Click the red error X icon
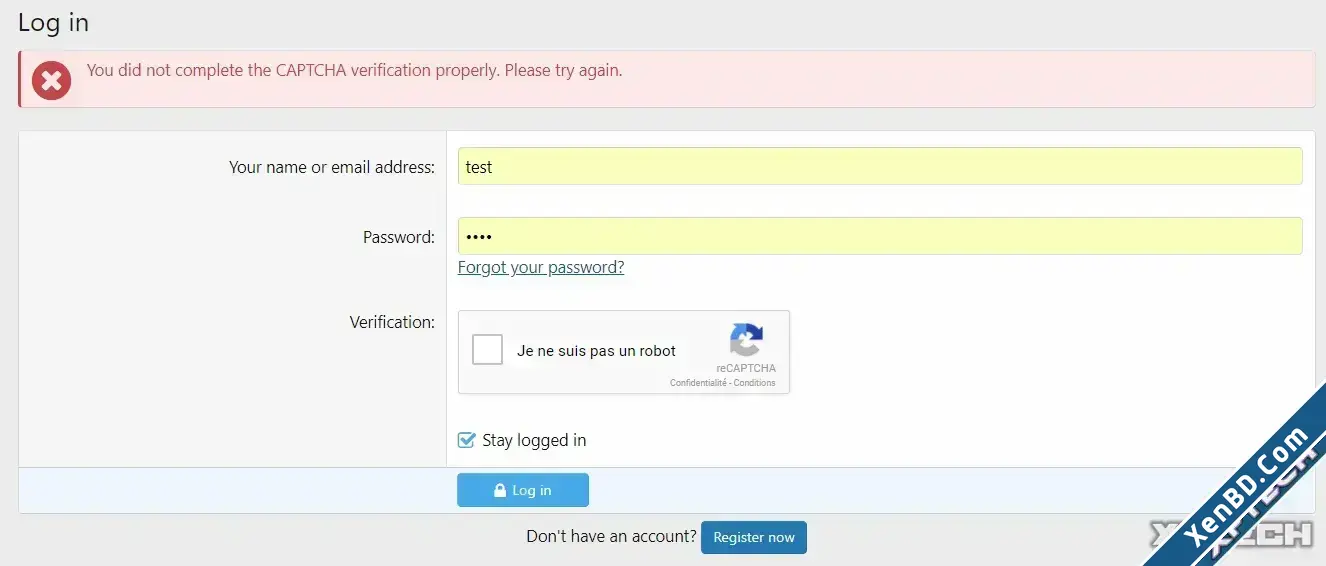Viewport: 1326px width, 566px height. (51, 80)
